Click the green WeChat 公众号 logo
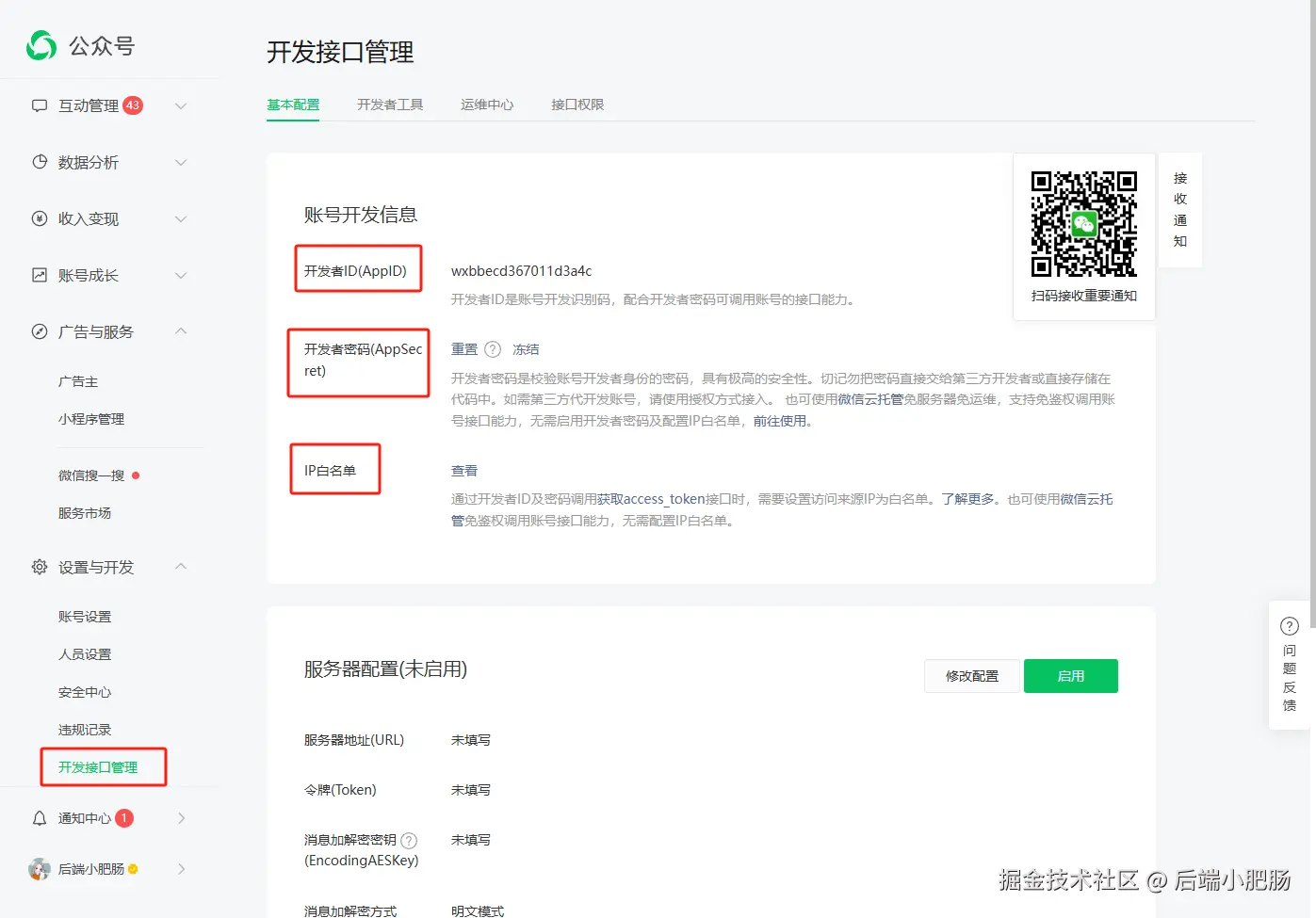The height and width of the screenshot is (918, 1316). click(x=41, y=45)
